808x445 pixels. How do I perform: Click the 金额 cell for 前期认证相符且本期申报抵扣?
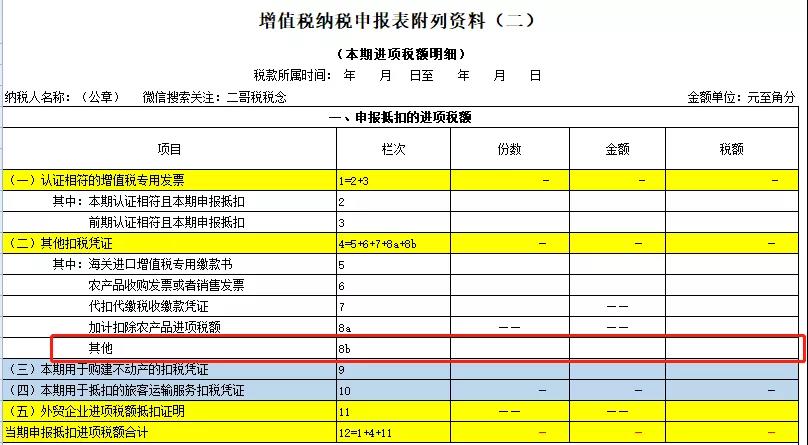click(x=617, y=222)
